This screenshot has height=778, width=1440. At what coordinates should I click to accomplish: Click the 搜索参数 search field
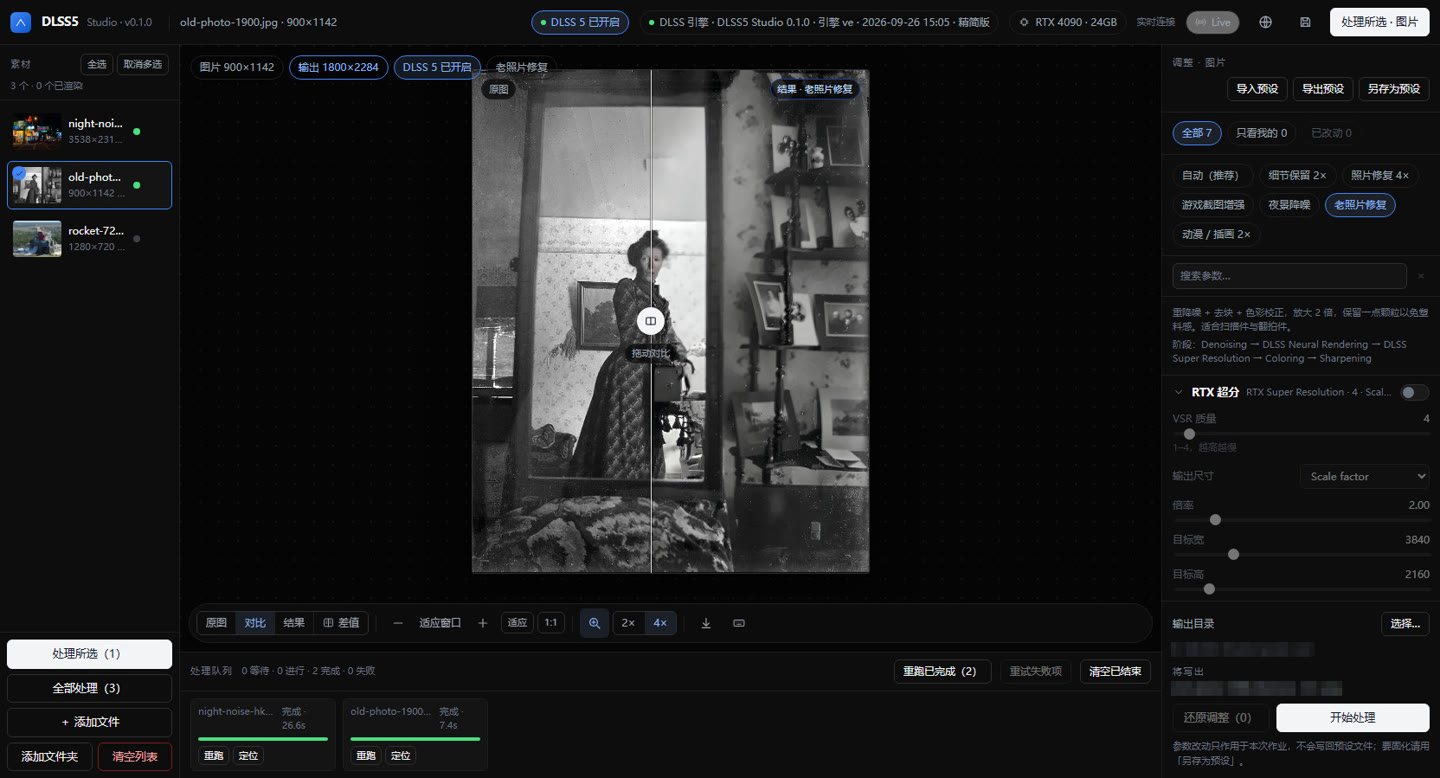click(x=1289, y=276)
